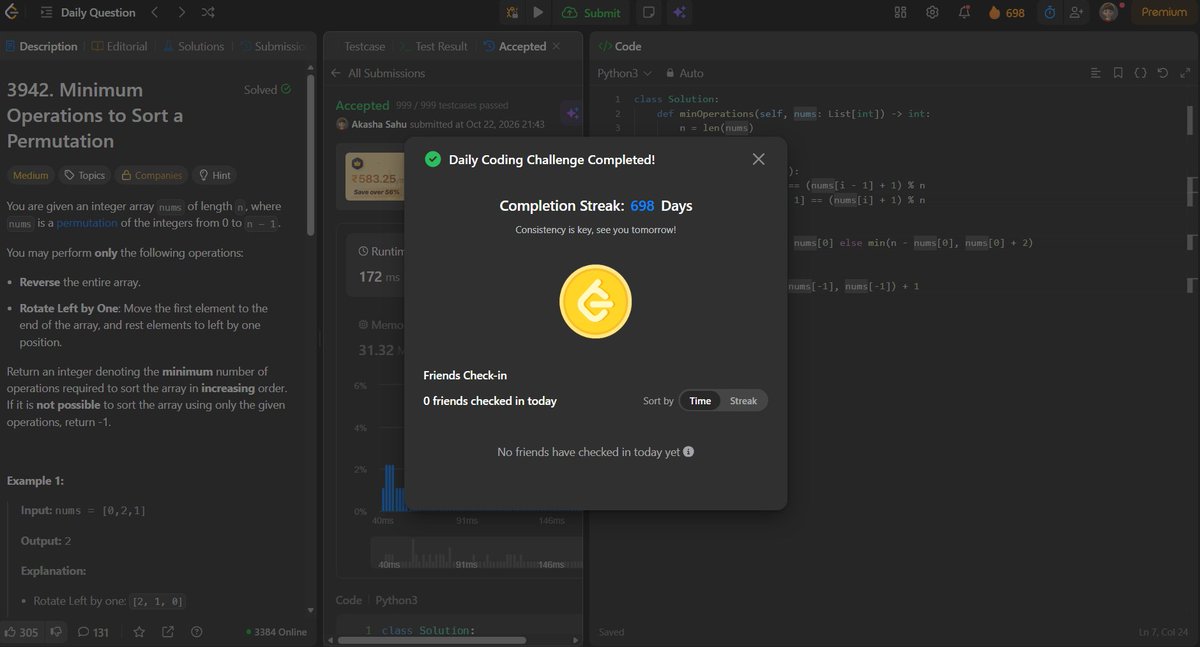Switch to the Submissions tab
This screenshot has width=1200, height=647.
pos(272,46)
